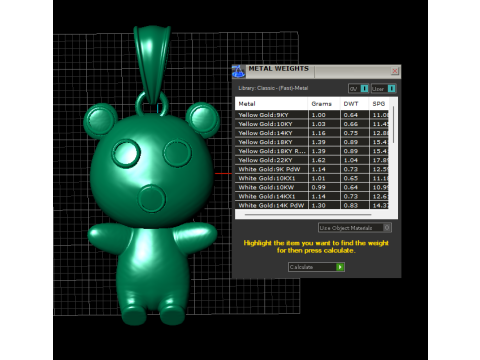Screen dimensions: 480x360
Task: Click the 0.99 grams value for 10KW
Action: point(318,187)
